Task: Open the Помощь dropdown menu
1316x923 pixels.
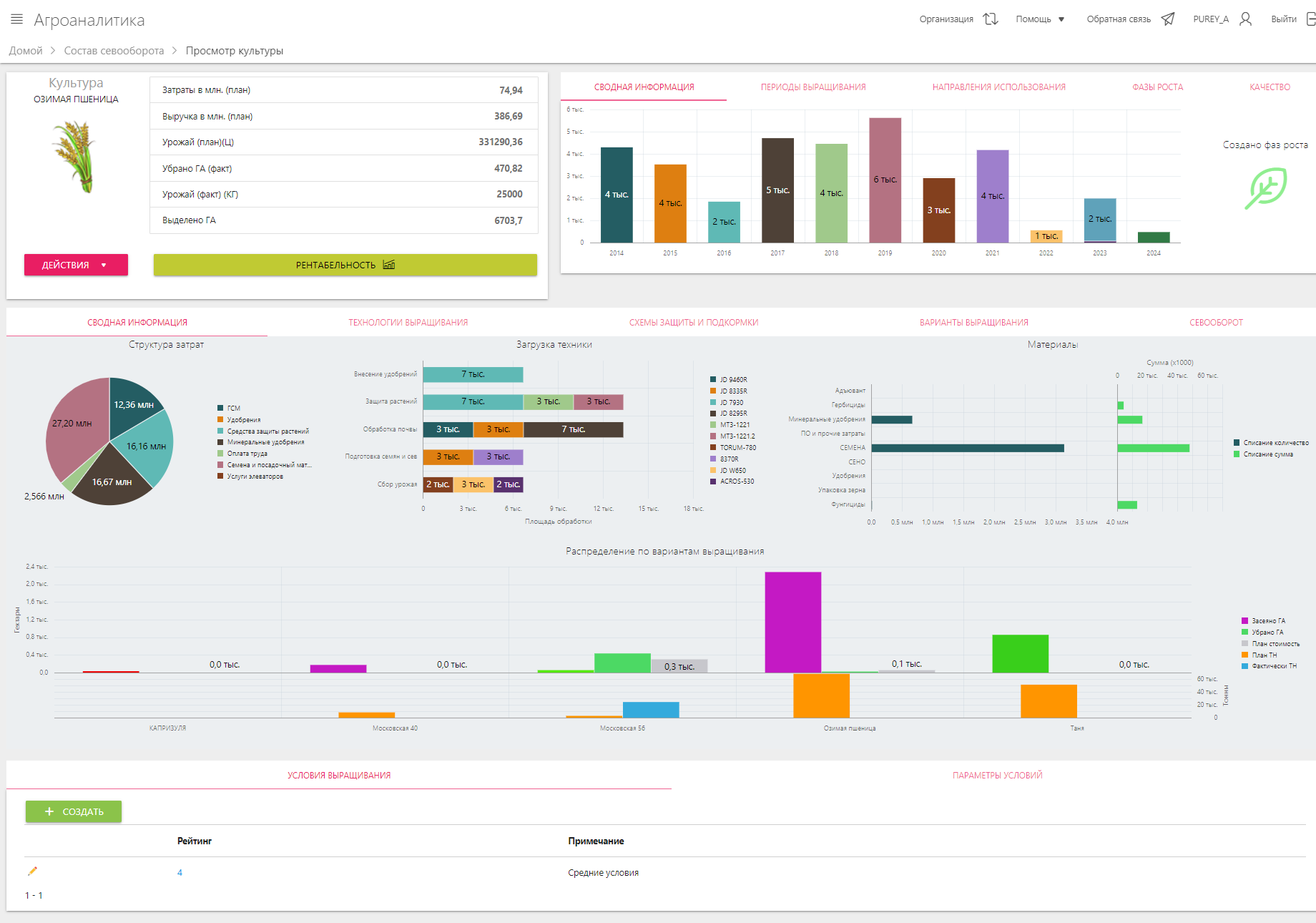Action: point(1040,19)
